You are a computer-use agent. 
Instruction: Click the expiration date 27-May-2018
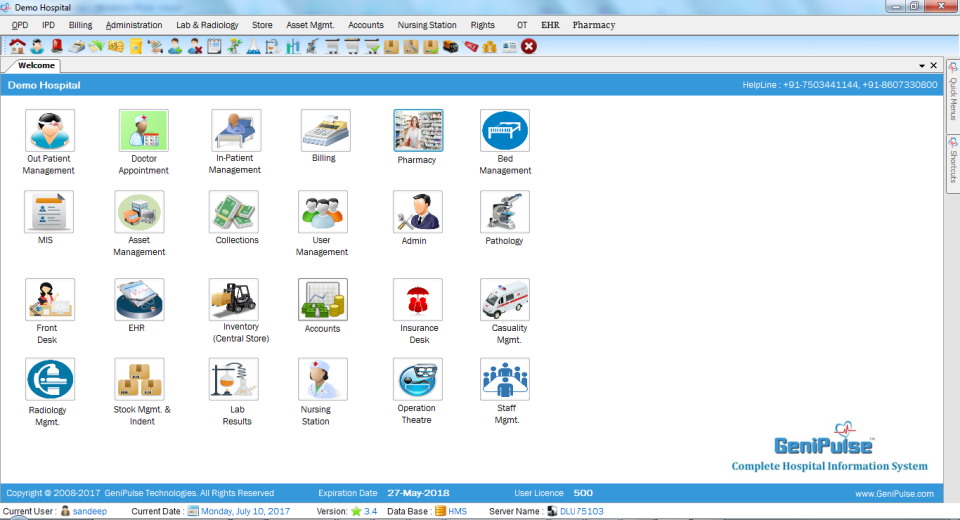point(418,493)
